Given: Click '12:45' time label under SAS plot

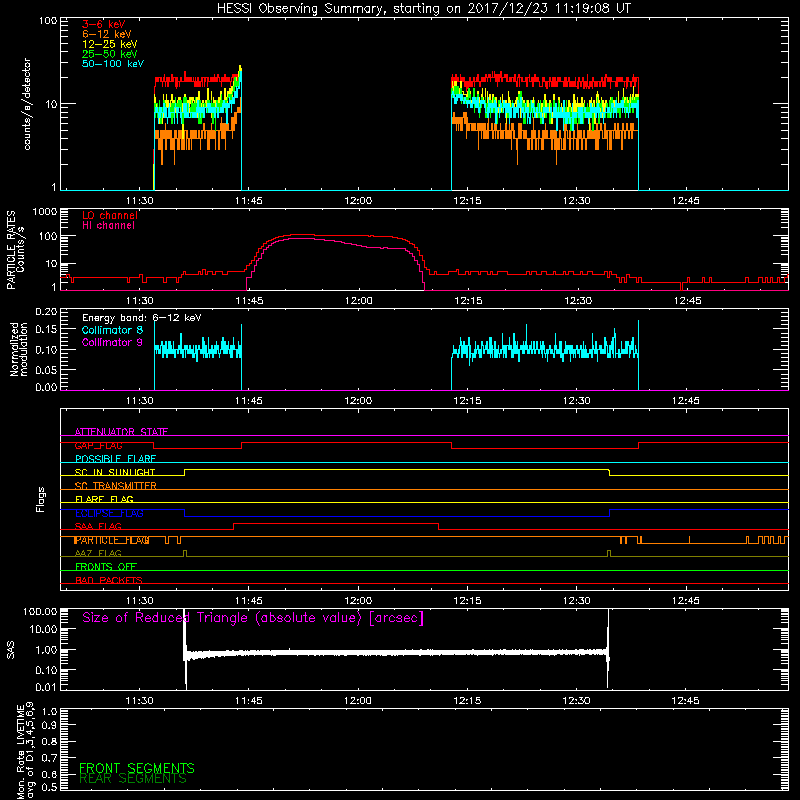Looking at the screenshot, I should coord(686,701).
